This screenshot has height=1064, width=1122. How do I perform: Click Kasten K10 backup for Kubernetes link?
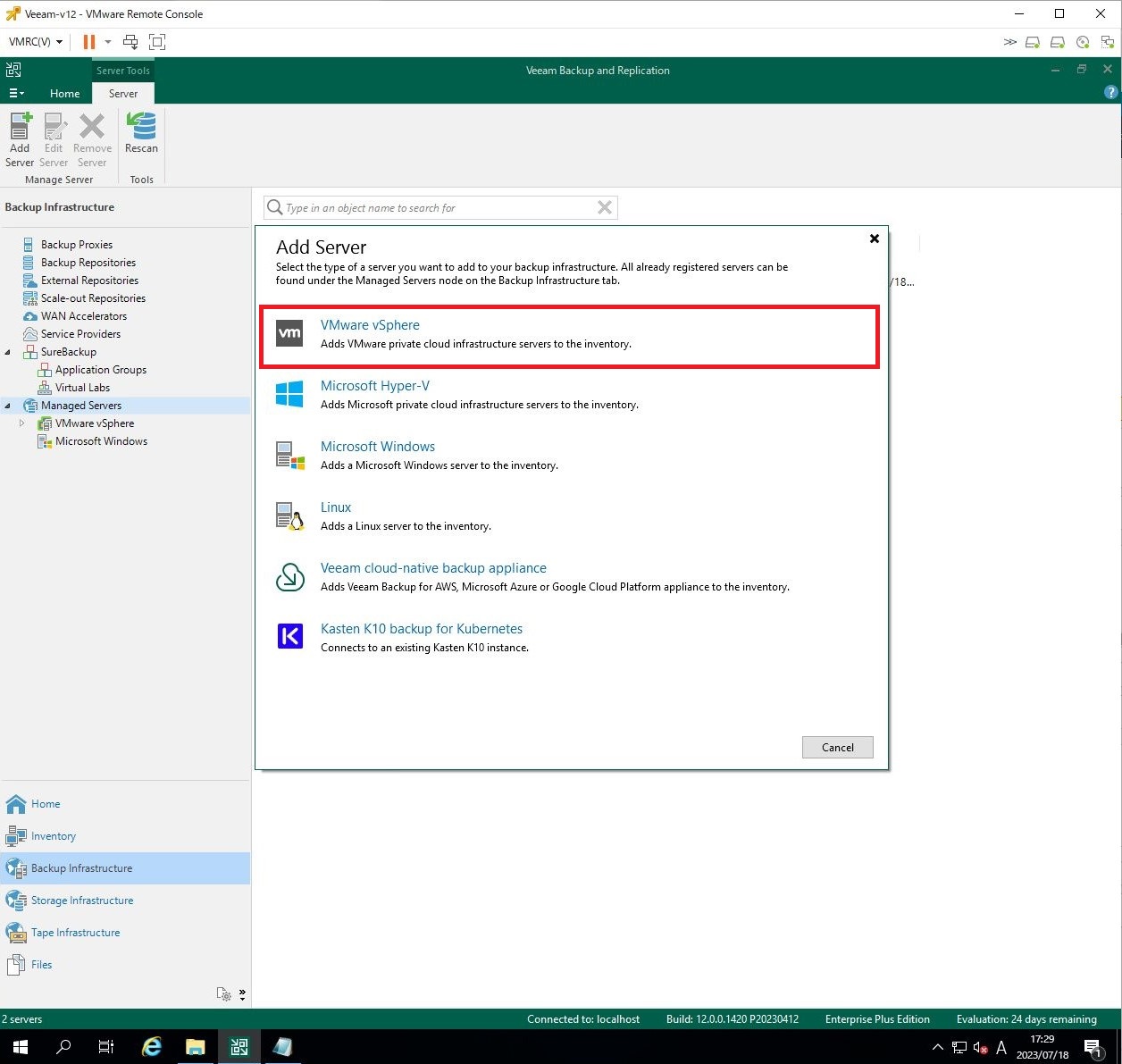coord(422,629)
